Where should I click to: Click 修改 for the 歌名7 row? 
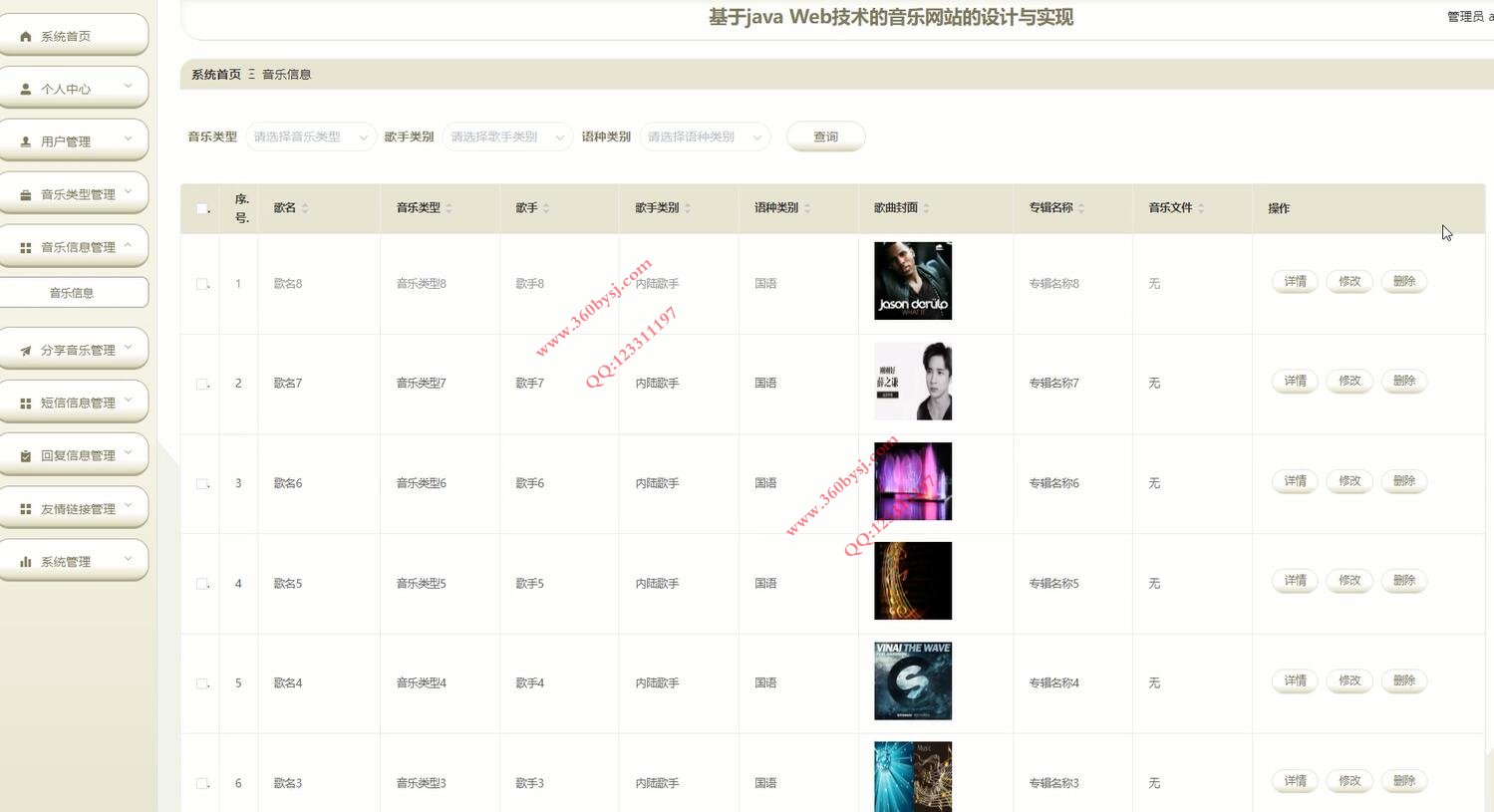pos(1349,382)
